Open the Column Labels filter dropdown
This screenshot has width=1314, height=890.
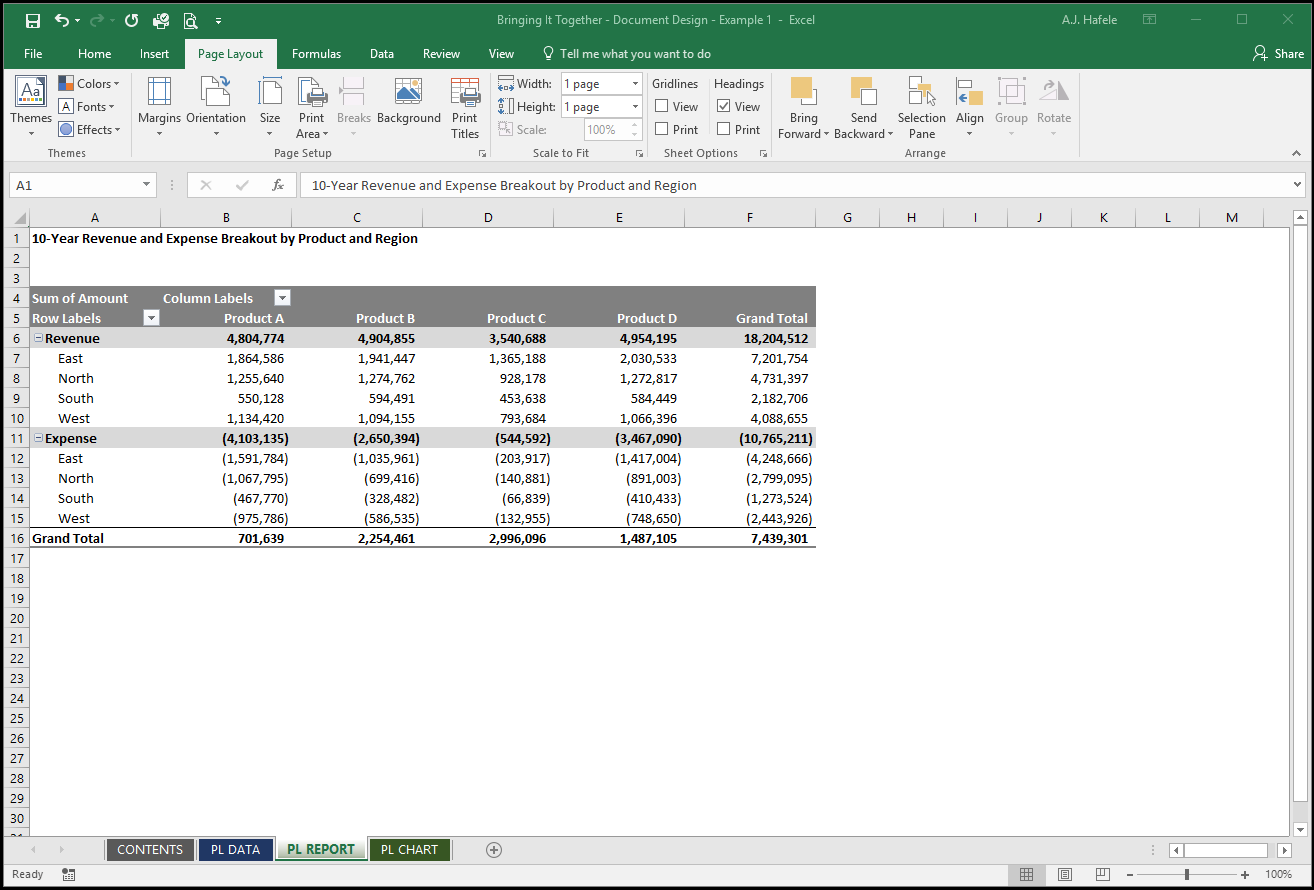282,298
